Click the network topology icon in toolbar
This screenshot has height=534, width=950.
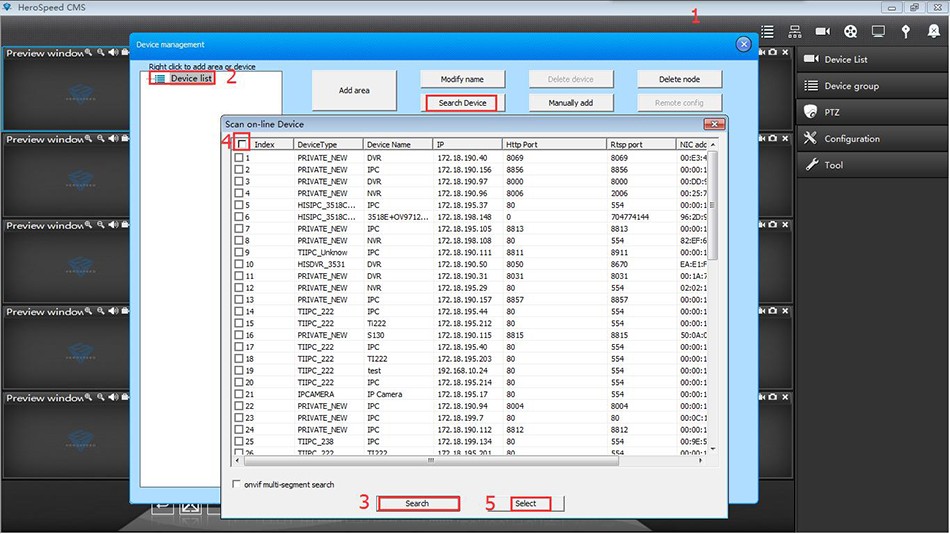pyautogui.click(x=795, y=31)
